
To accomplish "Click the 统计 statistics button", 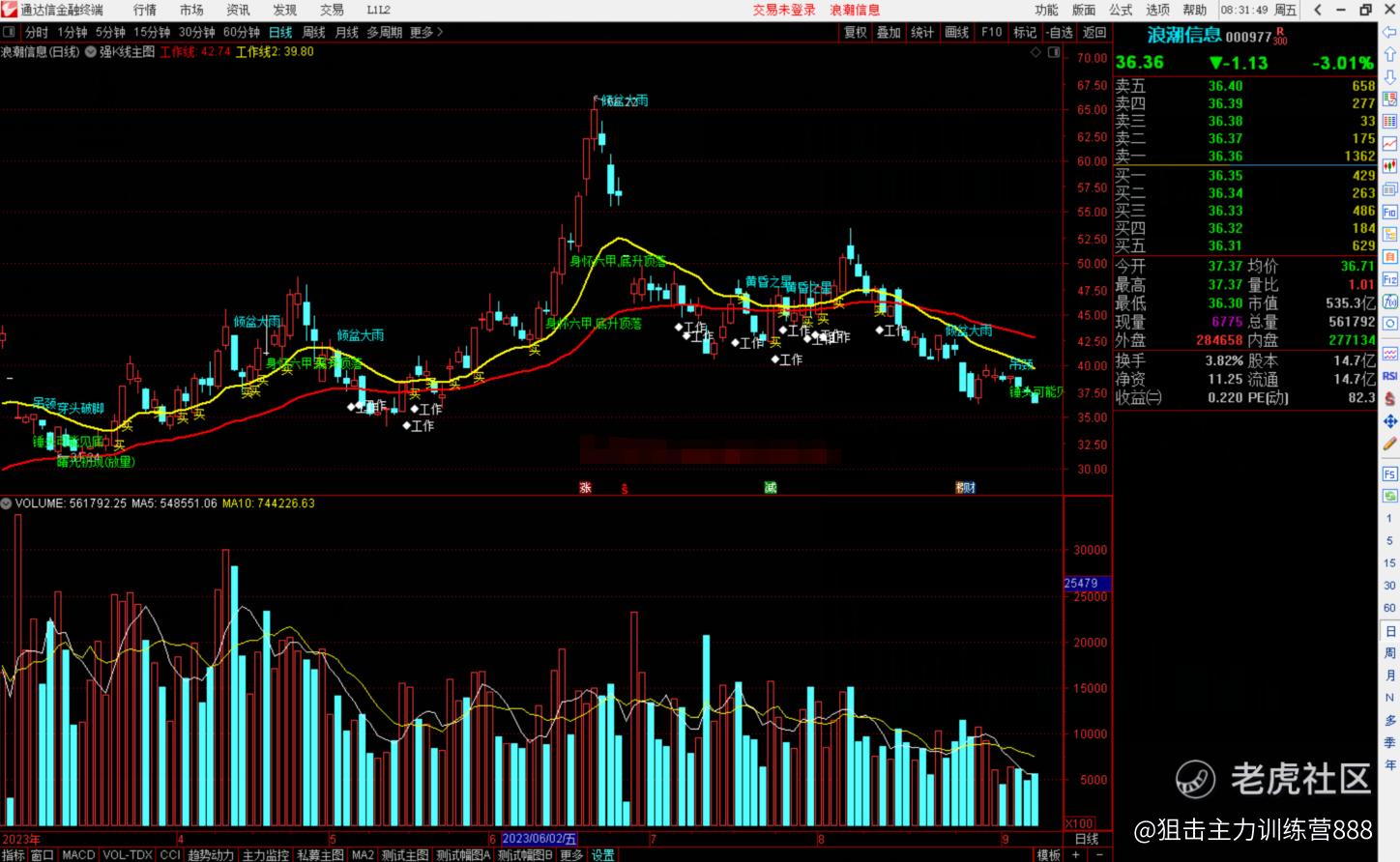I will pyautogui.click(x=923, y=32).
